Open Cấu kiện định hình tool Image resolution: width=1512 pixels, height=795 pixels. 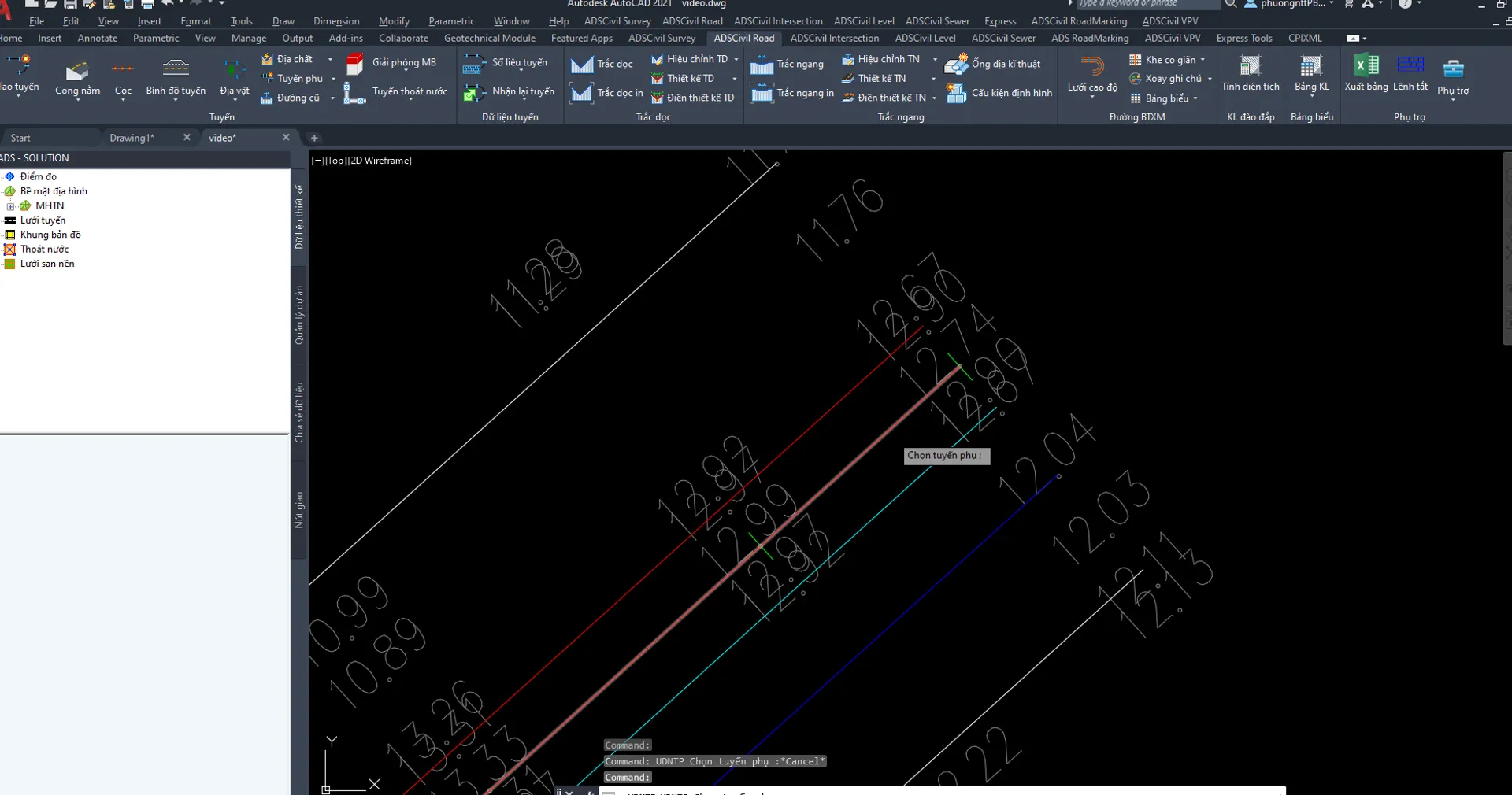tap(999, 93)
